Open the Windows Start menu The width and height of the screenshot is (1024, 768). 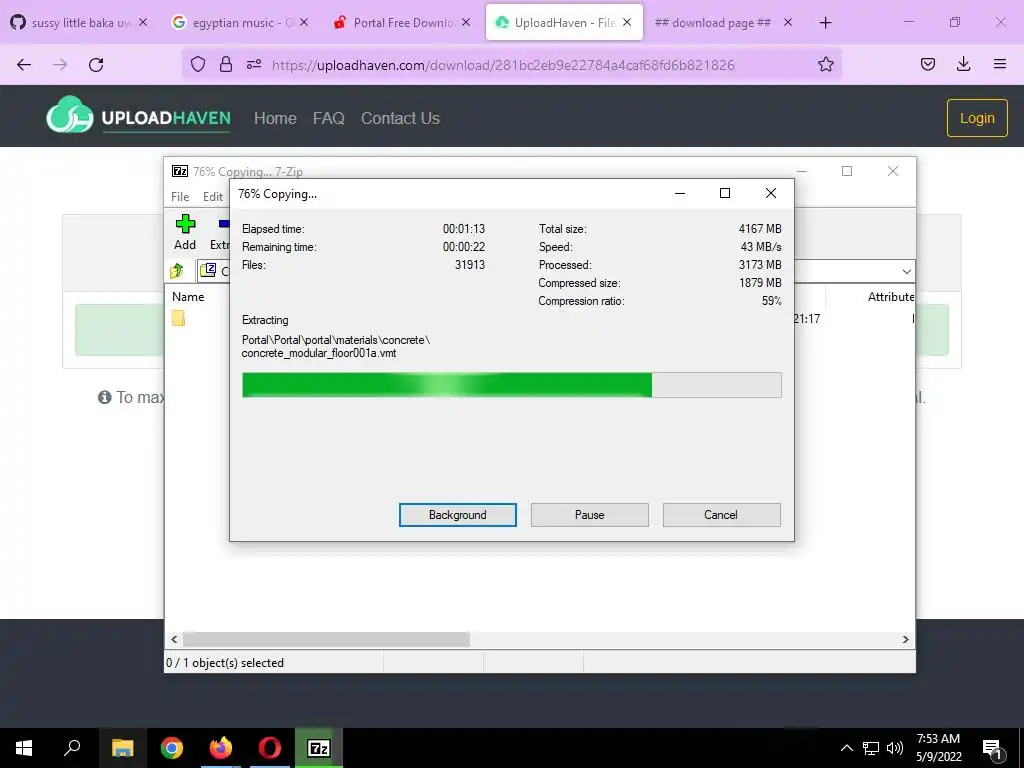coord(24,748)
